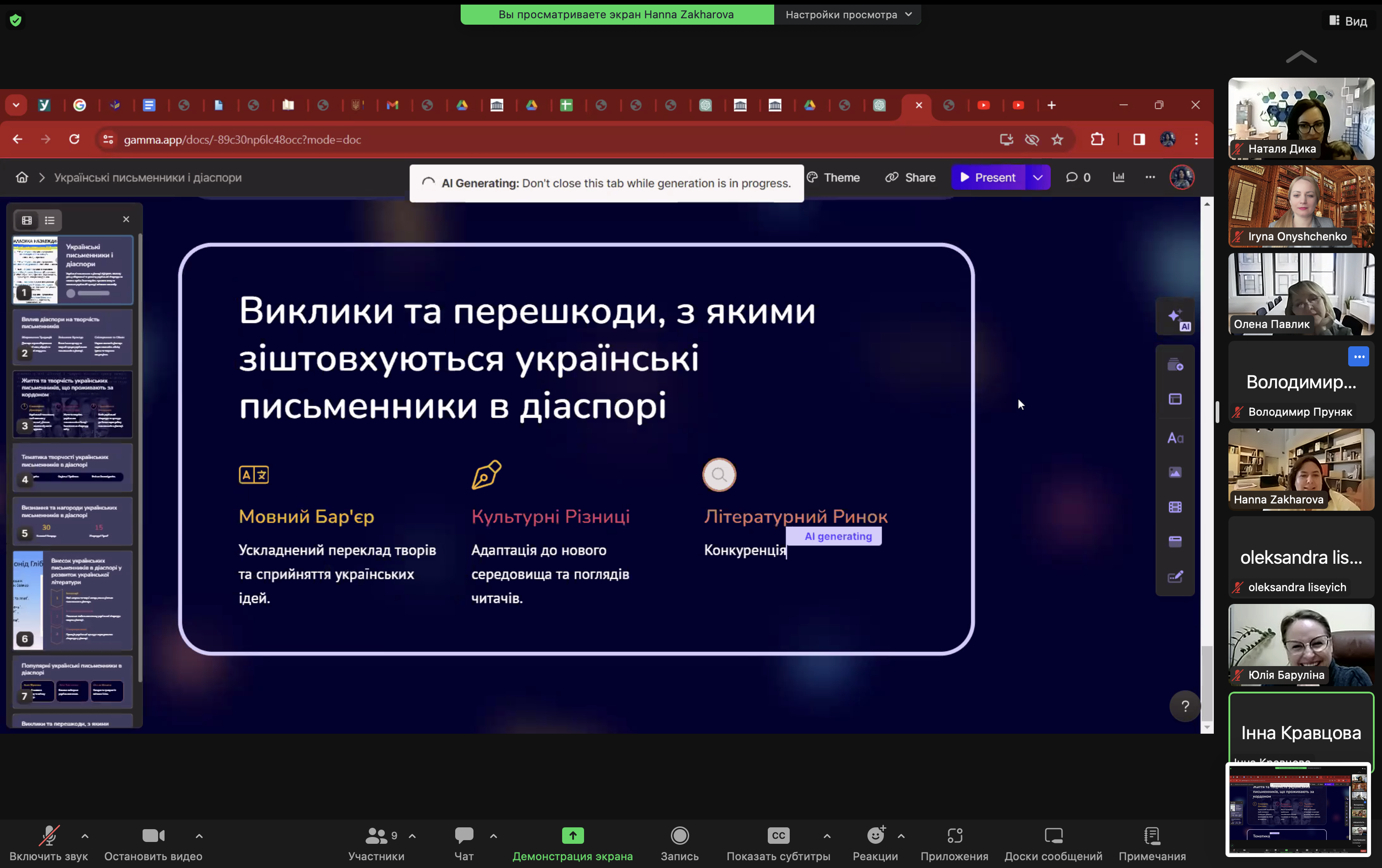Open Настройки просмотра dropdown
1382x868 pixels.
click(x=848, y=14)
